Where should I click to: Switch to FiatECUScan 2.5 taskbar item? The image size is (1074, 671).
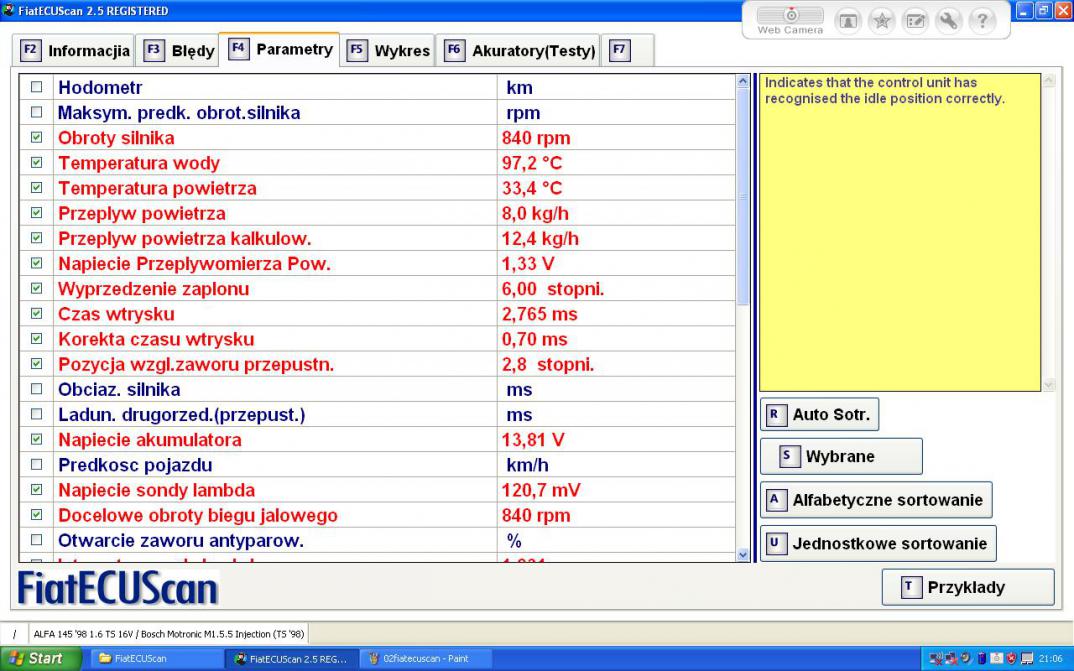click(x=290, y=659)
